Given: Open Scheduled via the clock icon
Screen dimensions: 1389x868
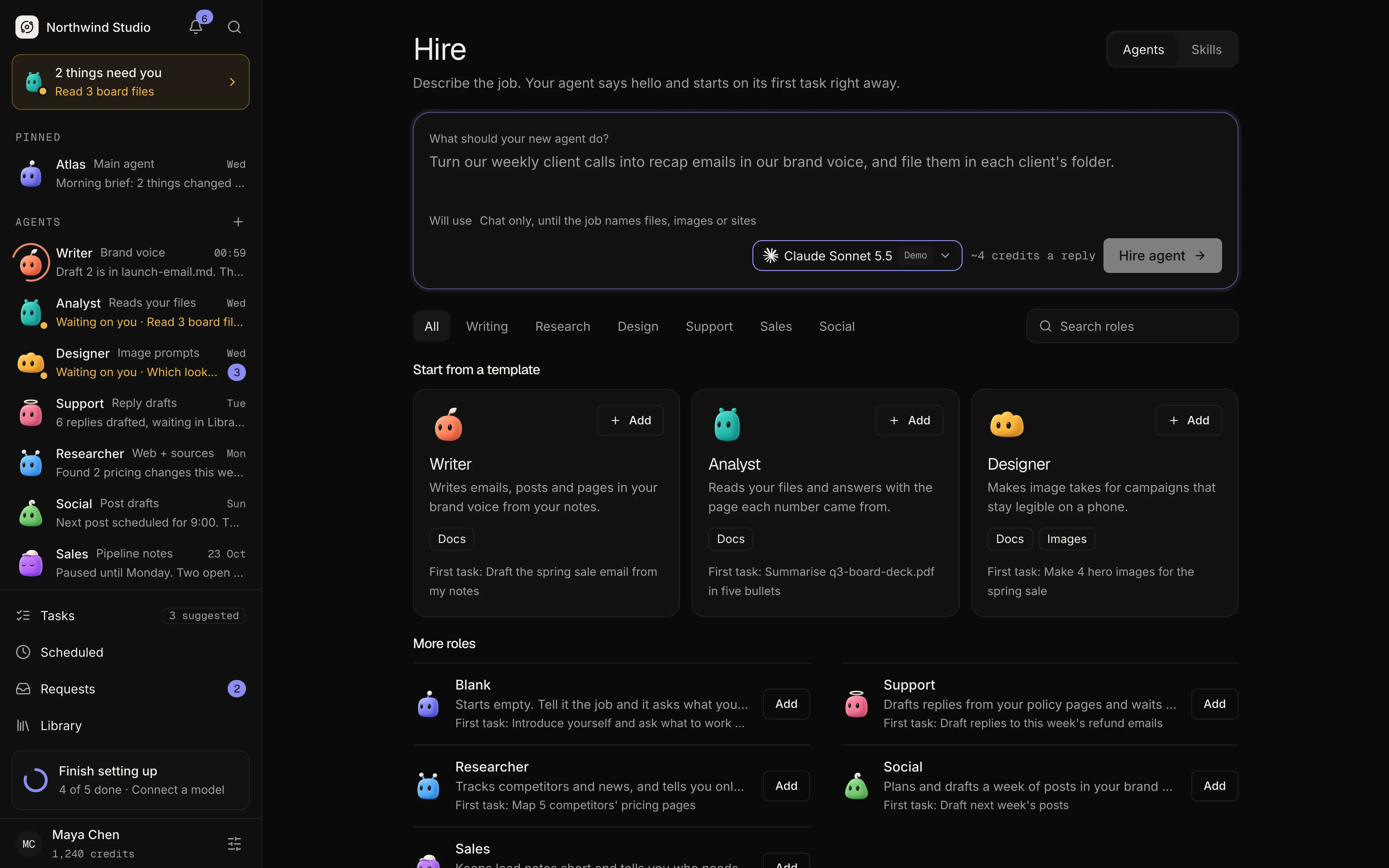Looking at the screenshot, I should pyautogui.click(x=23, y=652).
